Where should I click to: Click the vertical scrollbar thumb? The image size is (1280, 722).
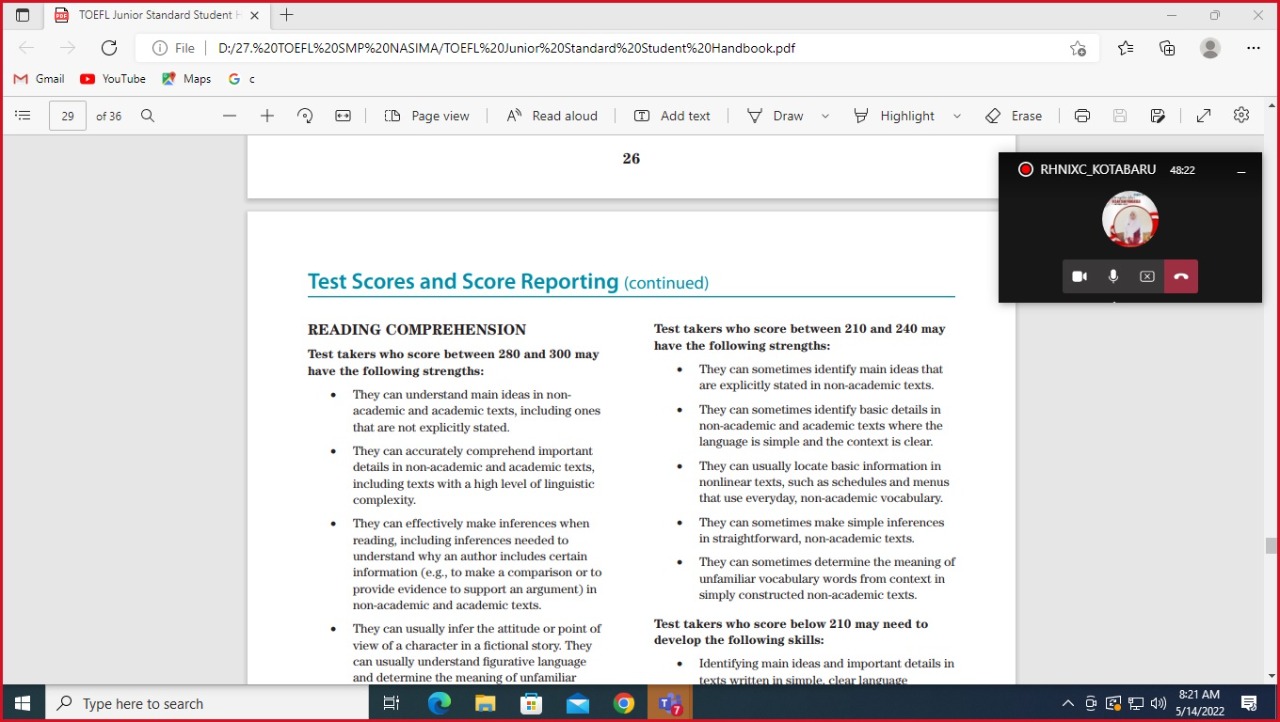coord(1271,545)
